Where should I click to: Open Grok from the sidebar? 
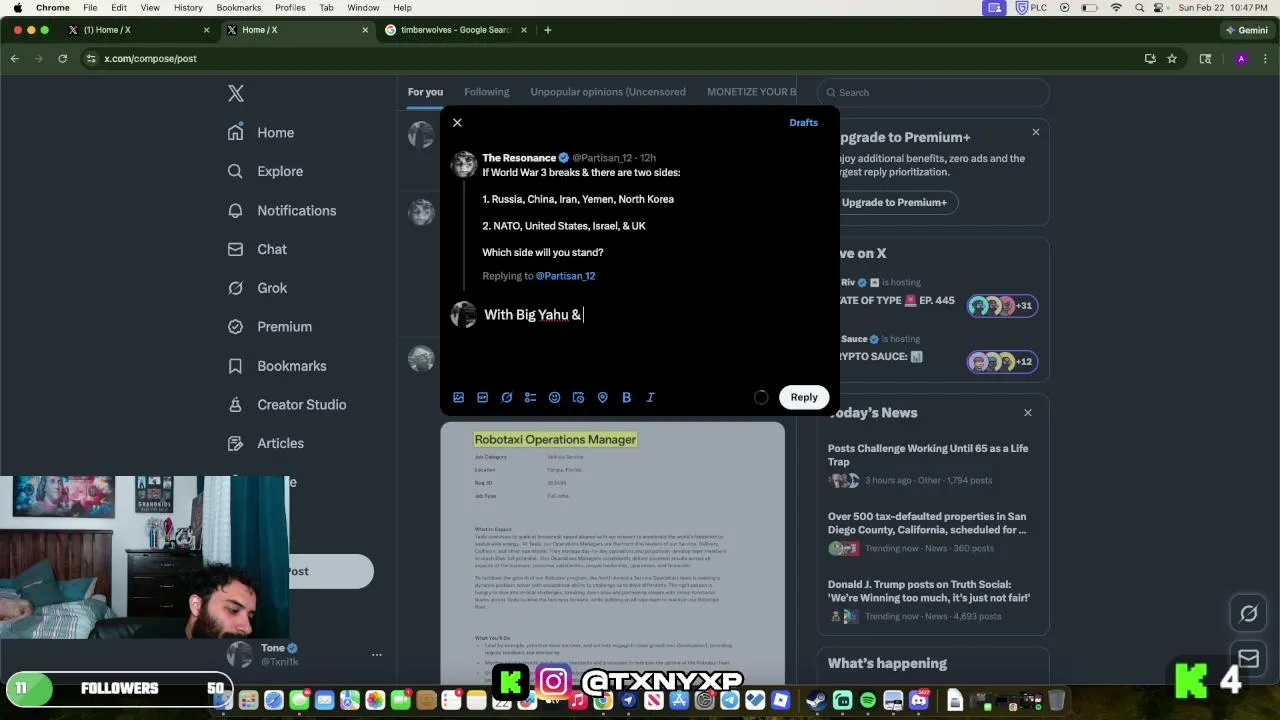pos(257,288)
